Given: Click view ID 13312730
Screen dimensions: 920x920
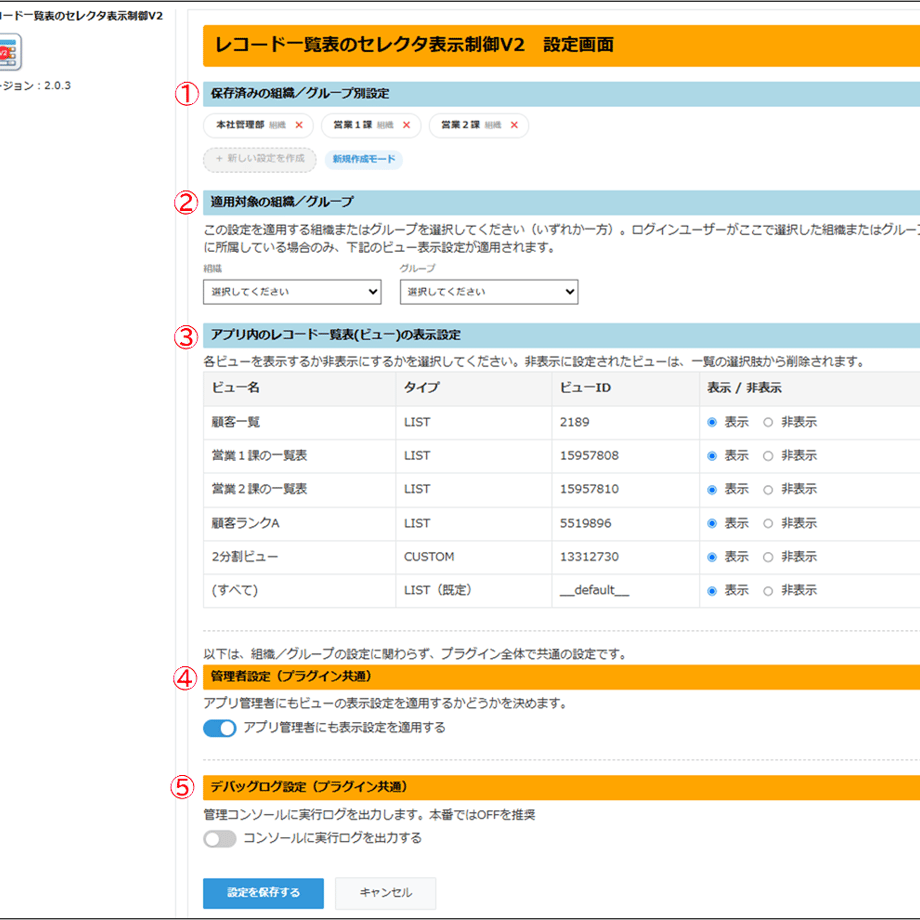Looking at the screenshot, I should click(x=589, y=557).
